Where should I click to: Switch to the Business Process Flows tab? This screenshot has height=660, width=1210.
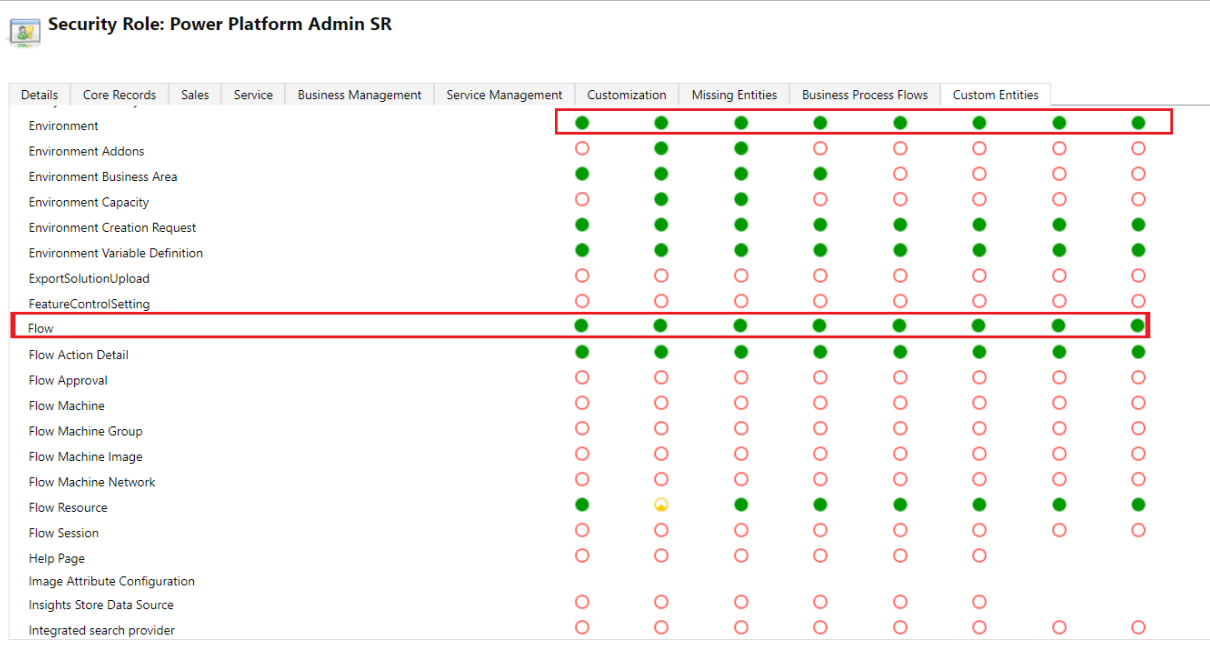(x=864, y=94)
